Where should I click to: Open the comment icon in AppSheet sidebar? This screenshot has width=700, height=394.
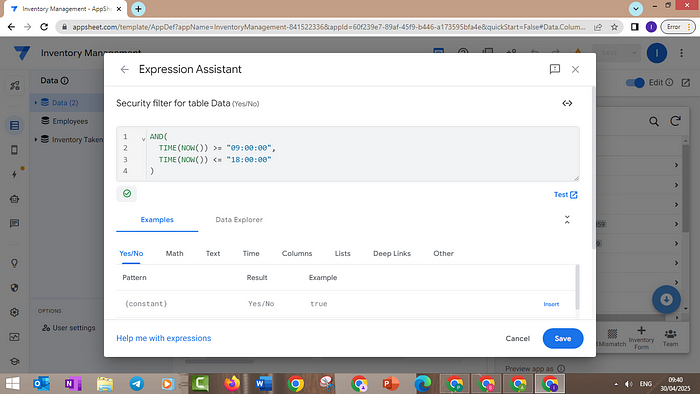click(x=14, y=223)
